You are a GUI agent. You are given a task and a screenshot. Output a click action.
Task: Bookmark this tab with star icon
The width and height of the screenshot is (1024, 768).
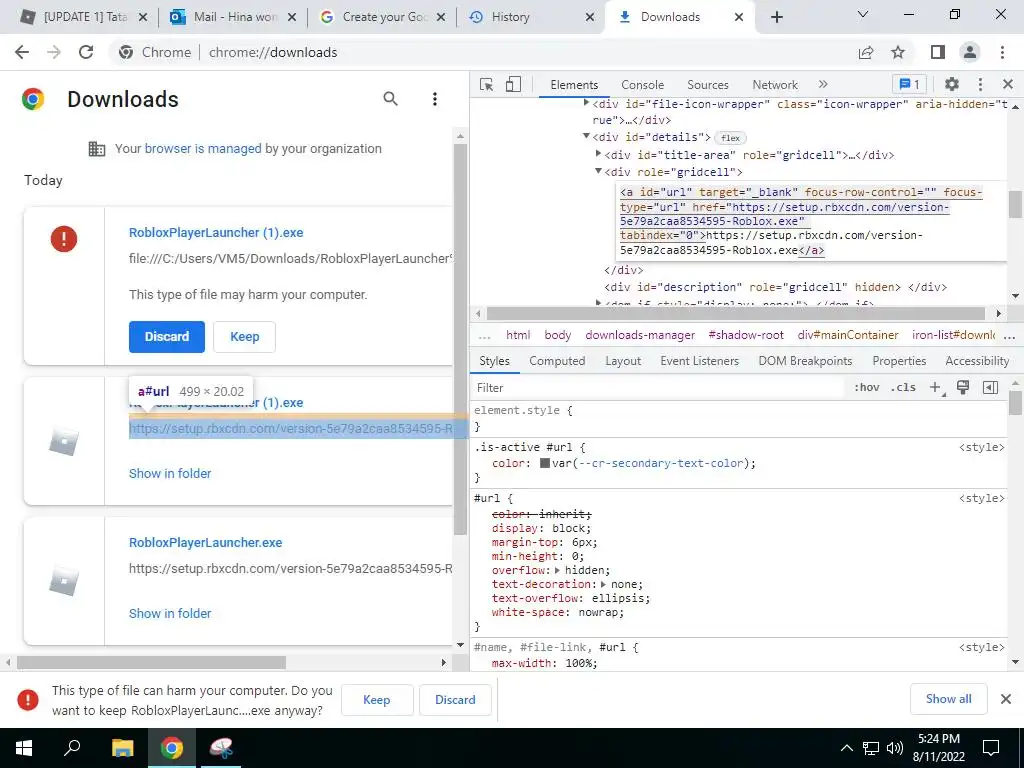pos(898,52)
